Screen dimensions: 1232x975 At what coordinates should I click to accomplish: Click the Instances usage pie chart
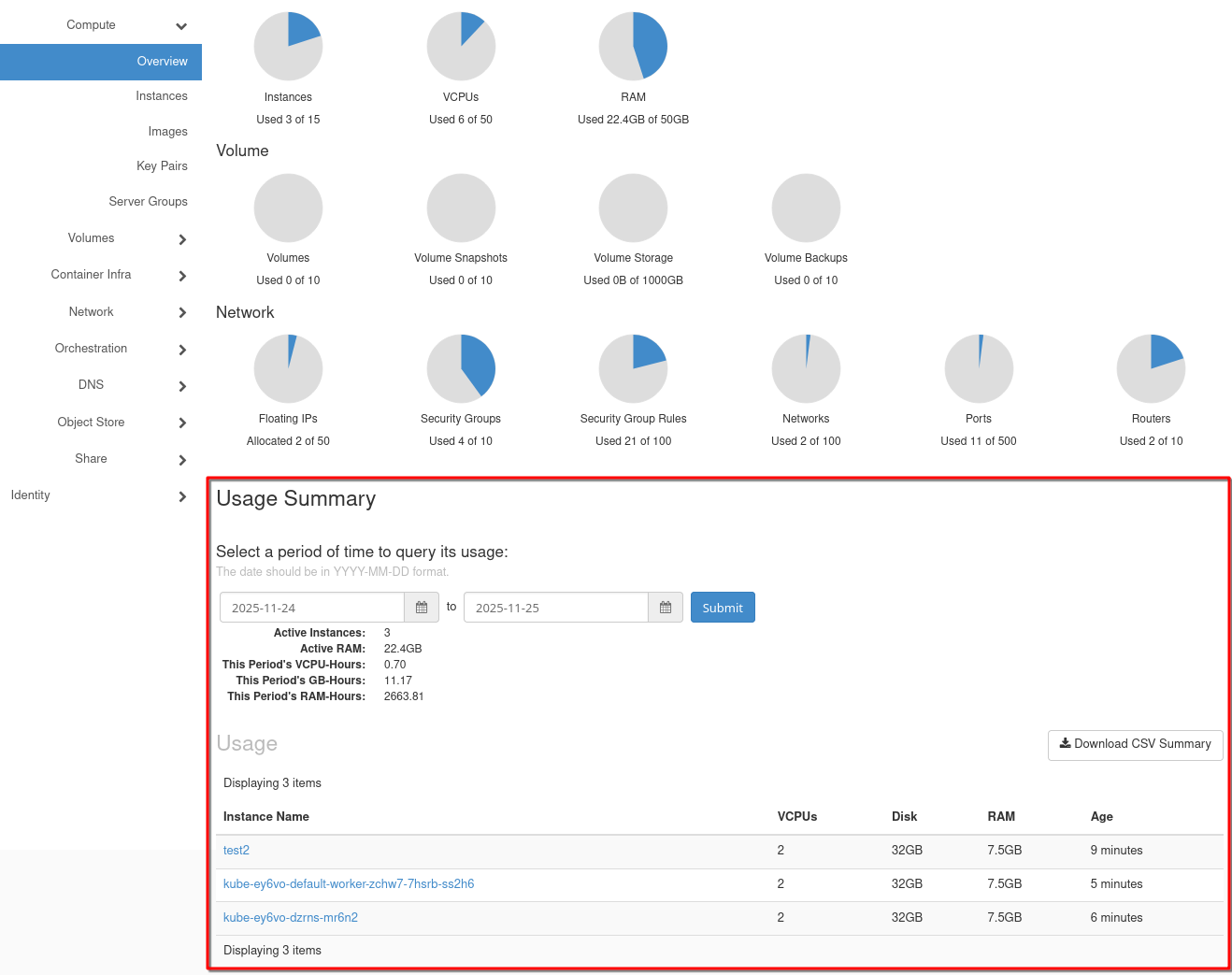coord(288,47)
